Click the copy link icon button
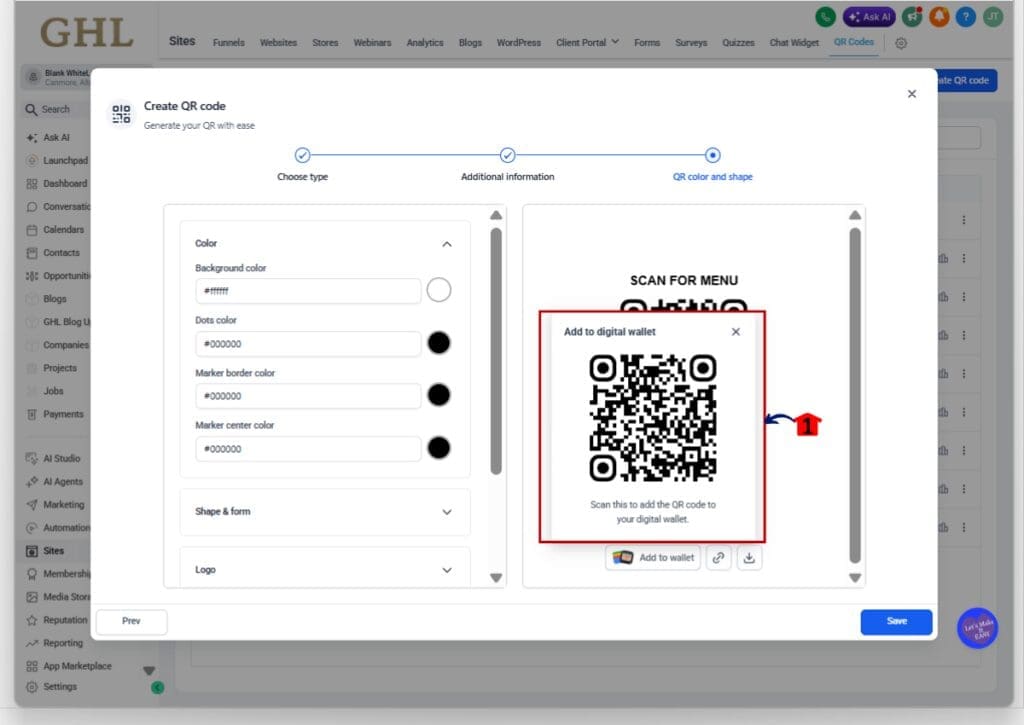Screen dimensions: 1024x725 [718, 558]
